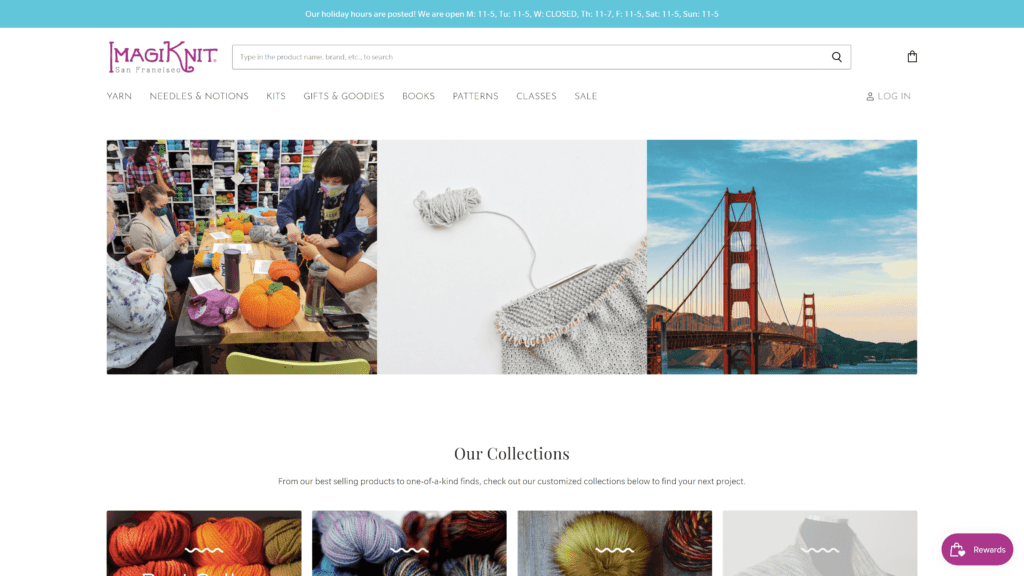Open the Rewards bag icon button
Screen dimensions: 1024x576
pyautogui.click(x=957, y=550)
